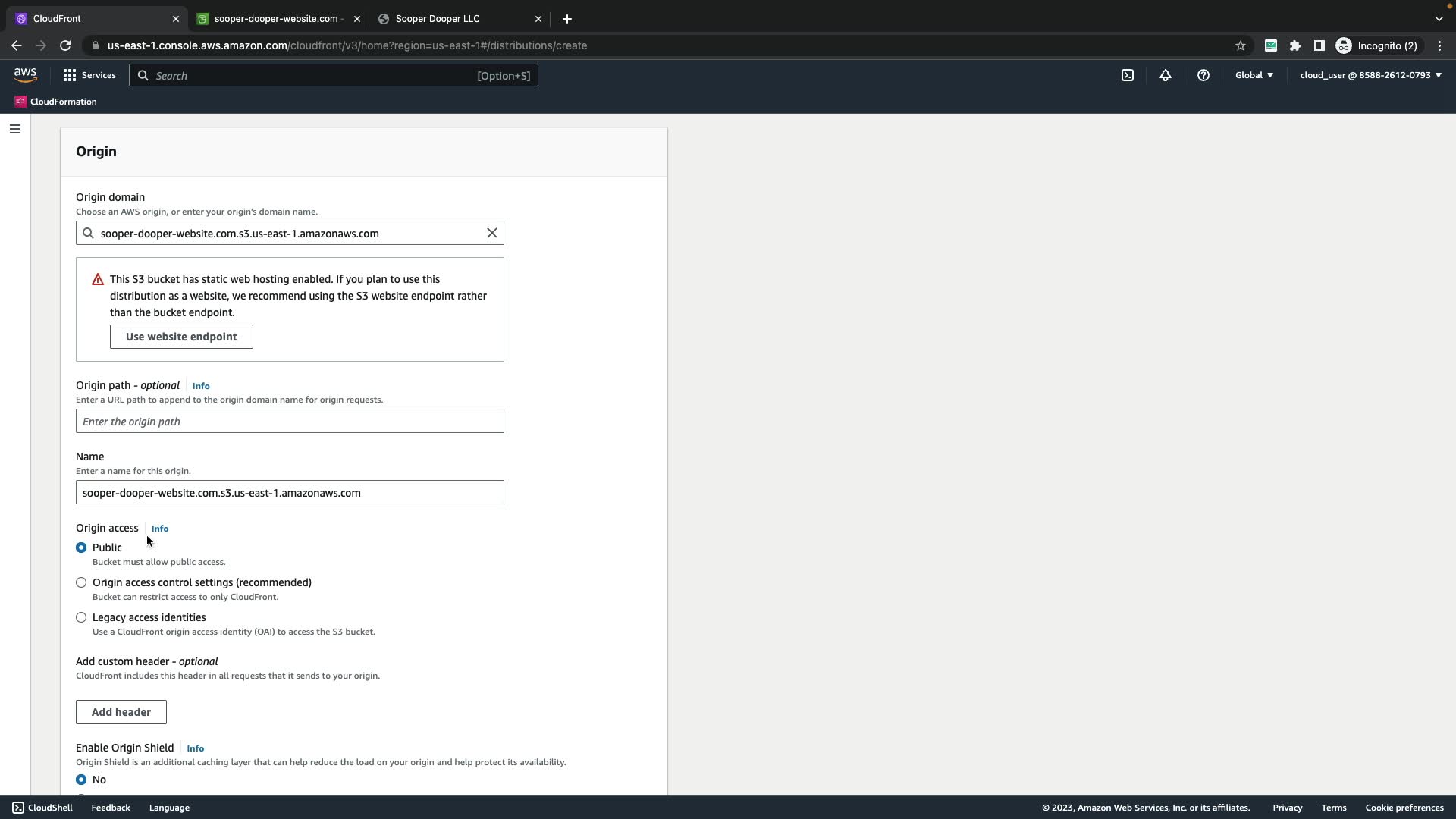Bookmark page with star icon
The height and width of the screenshot is (819, 1456).
[x=1241, y=45]
